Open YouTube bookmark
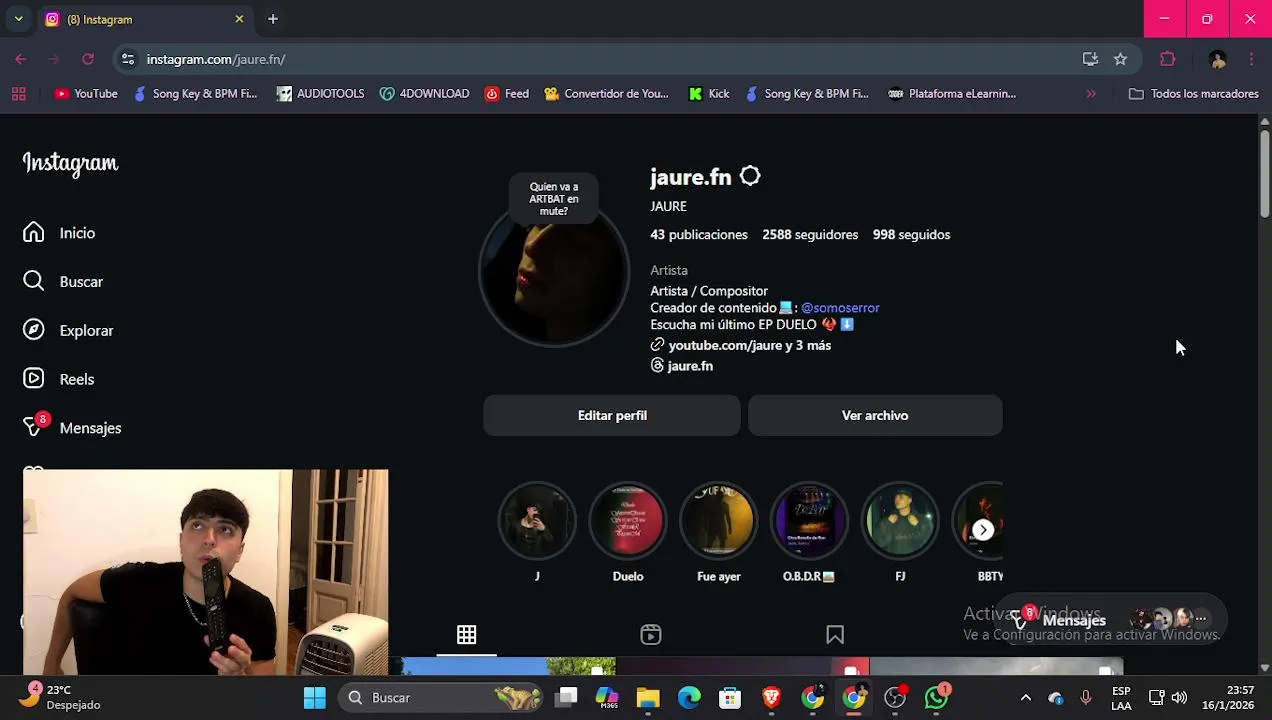This screenshot has height=720, width=1272. tap(86, 94)
